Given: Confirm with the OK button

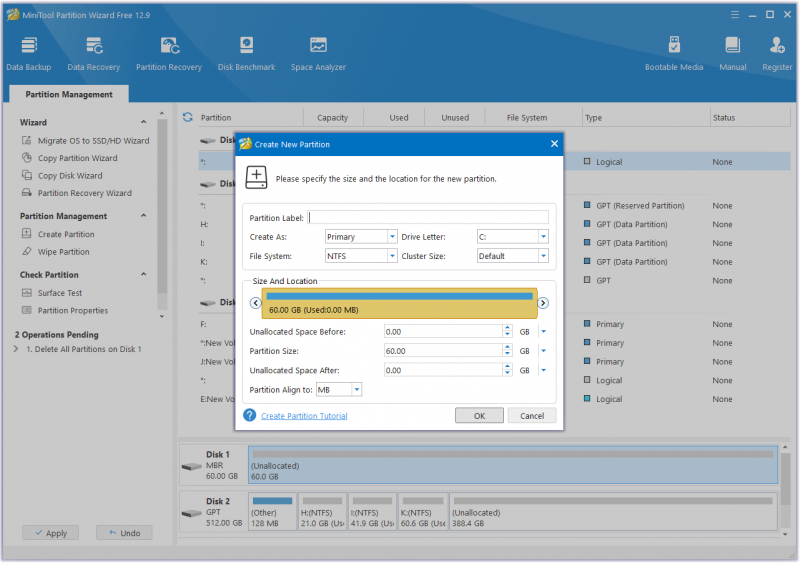Looking at the screenshot, I should [479, 415].
